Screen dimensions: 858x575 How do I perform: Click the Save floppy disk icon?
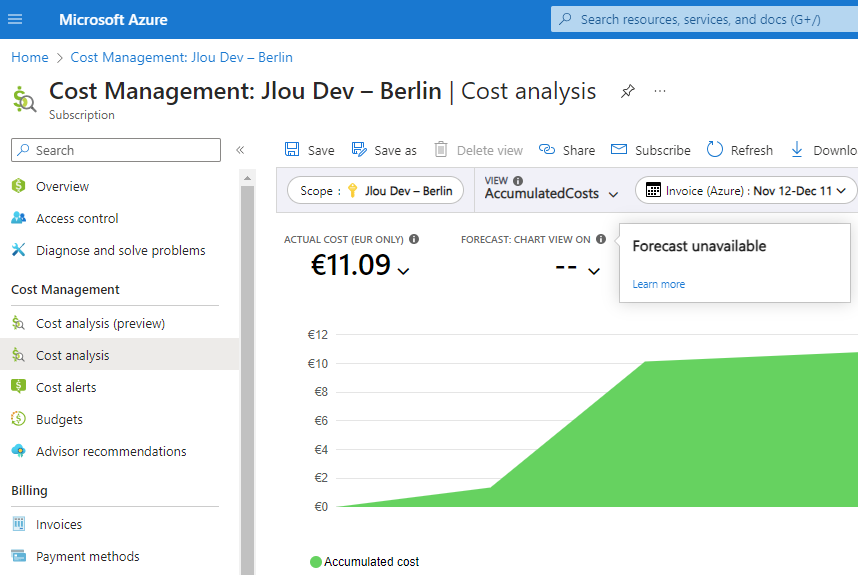(x=292, y=149)
